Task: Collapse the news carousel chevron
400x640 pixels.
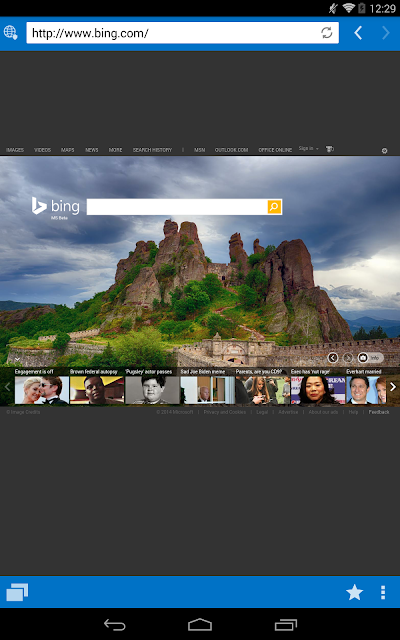Action: click(17, 359)
